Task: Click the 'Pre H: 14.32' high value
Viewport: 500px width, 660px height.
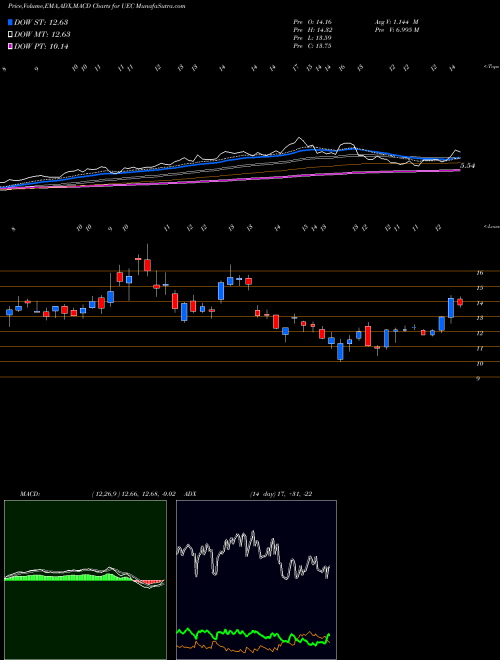Action: 314,30
